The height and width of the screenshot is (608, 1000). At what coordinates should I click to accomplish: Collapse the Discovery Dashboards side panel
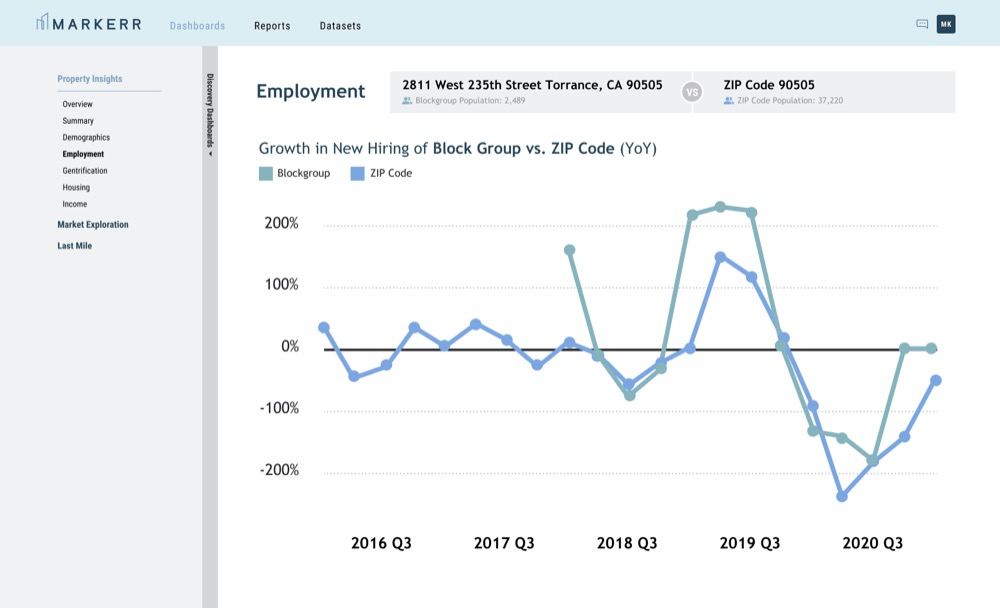tap(210, 116)
